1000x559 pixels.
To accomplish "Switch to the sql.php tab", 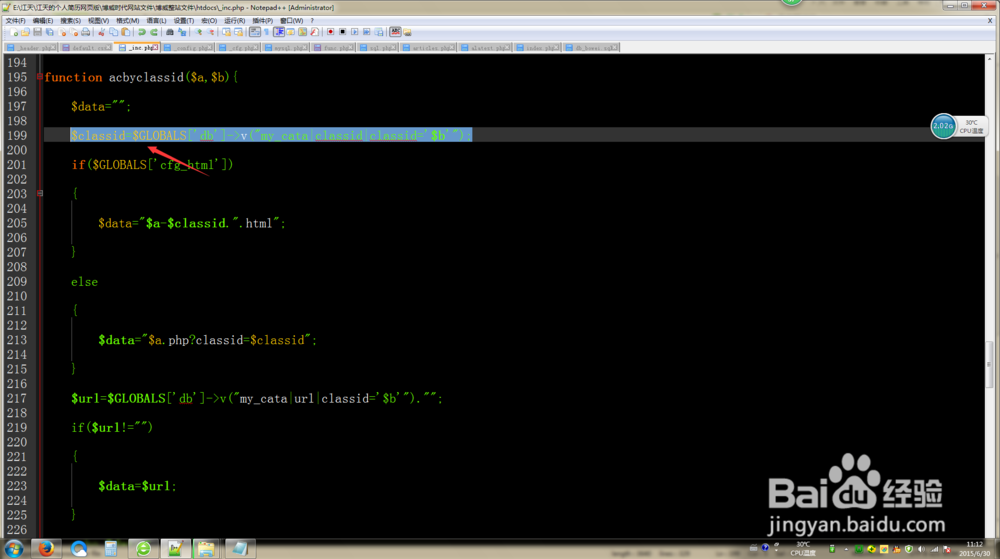I will (379, 48).
